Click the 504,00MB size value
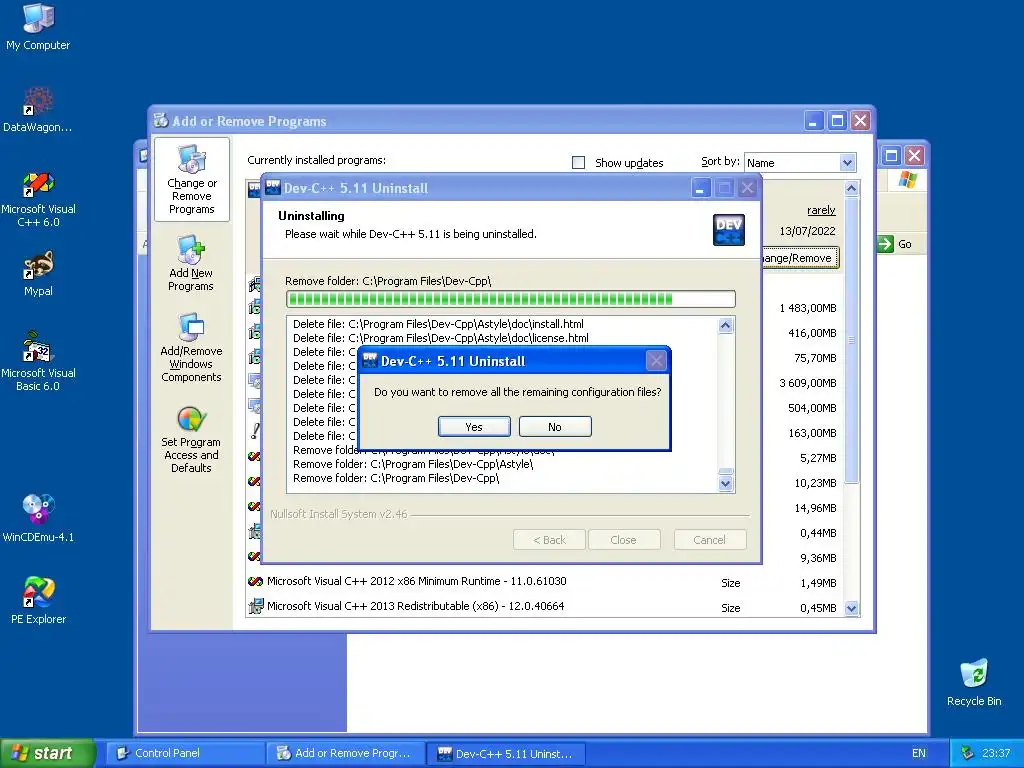 click(x=812, y=408)
